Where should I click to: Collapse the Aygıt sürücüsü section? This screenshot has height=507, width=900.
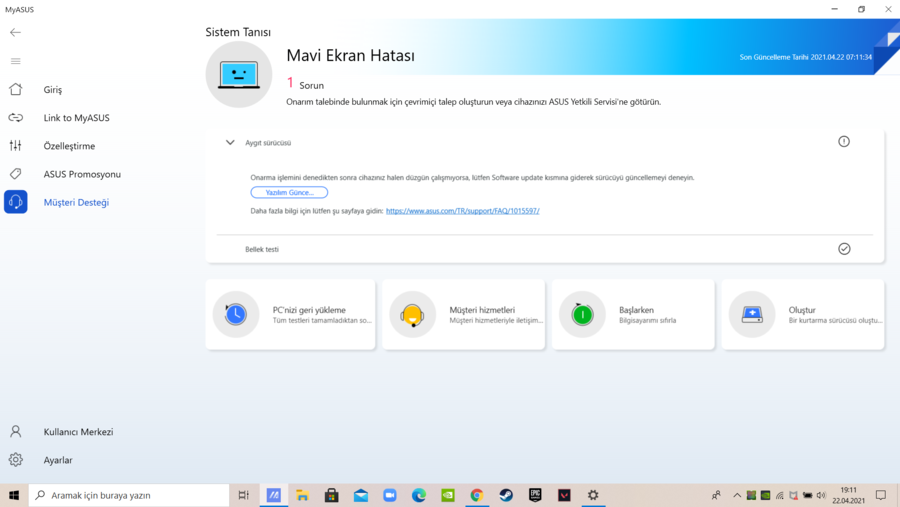click(230, 142)
